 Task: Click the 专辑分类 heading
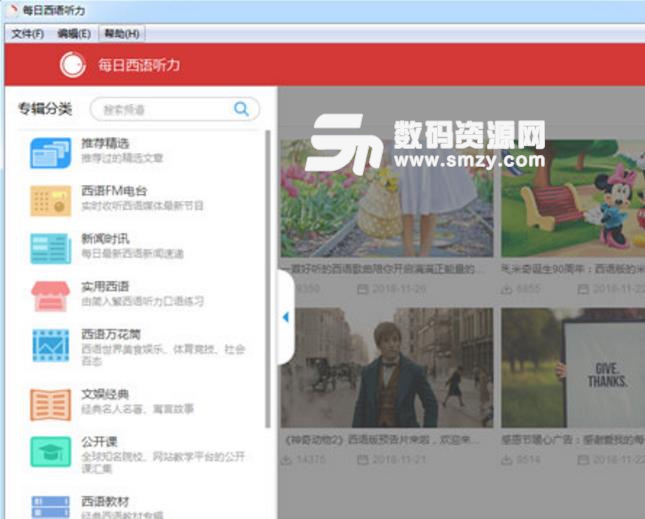point(45,109)
